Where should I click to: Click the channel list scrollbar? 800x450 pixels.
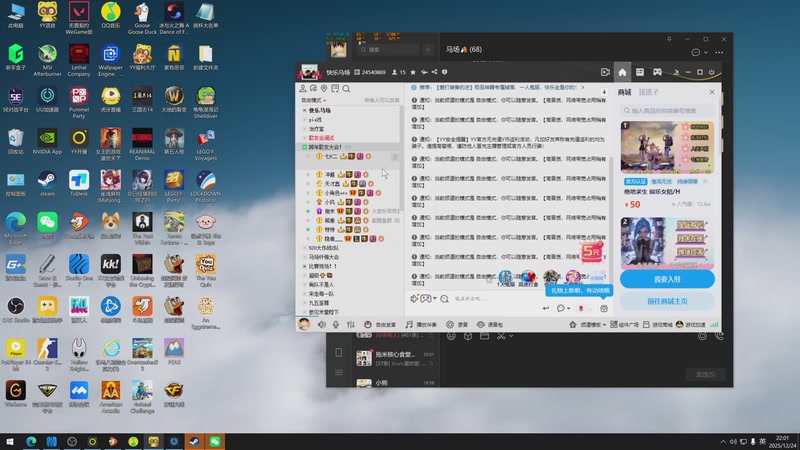coord(401,158)
